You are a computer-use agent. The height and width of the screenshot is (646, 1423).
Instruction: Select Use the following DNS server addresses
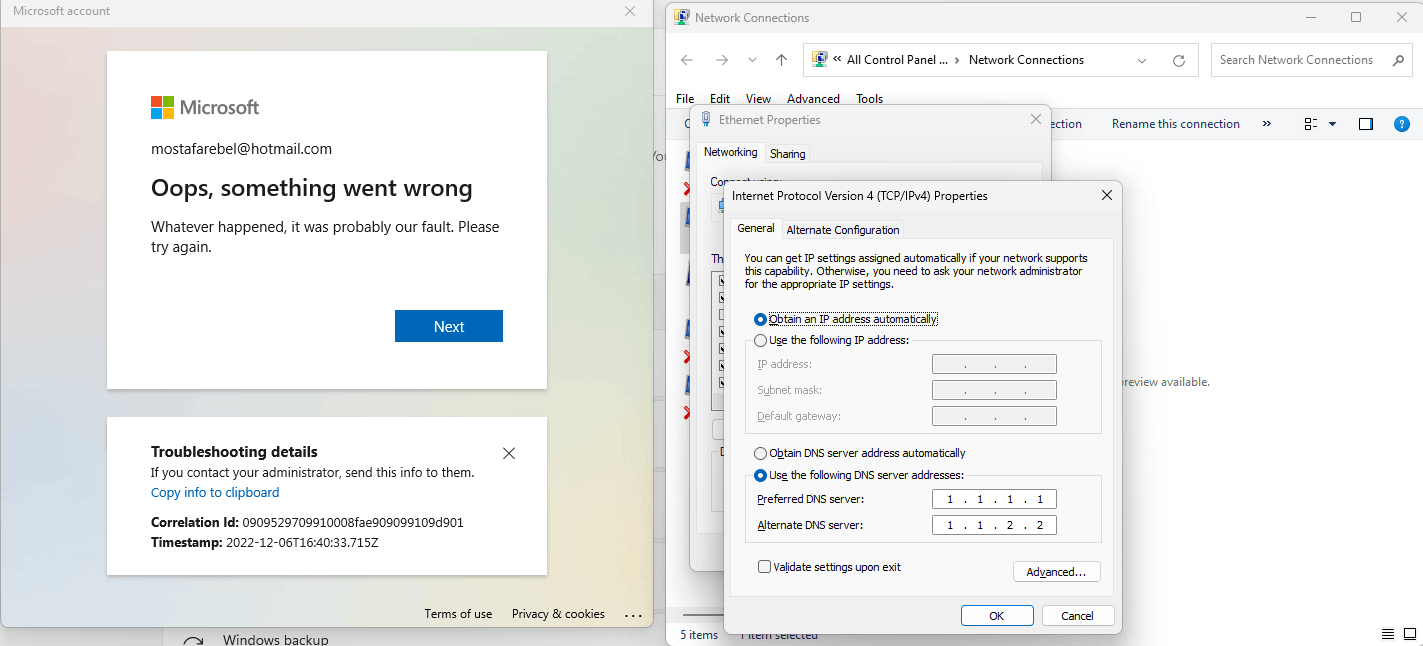860,475
